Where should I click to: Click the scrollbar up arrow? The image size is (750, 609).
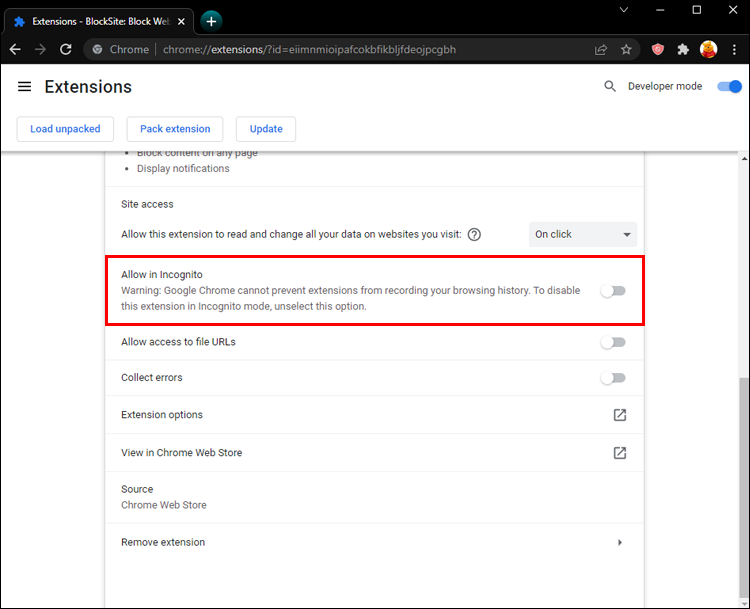click(x=744, y=158)
